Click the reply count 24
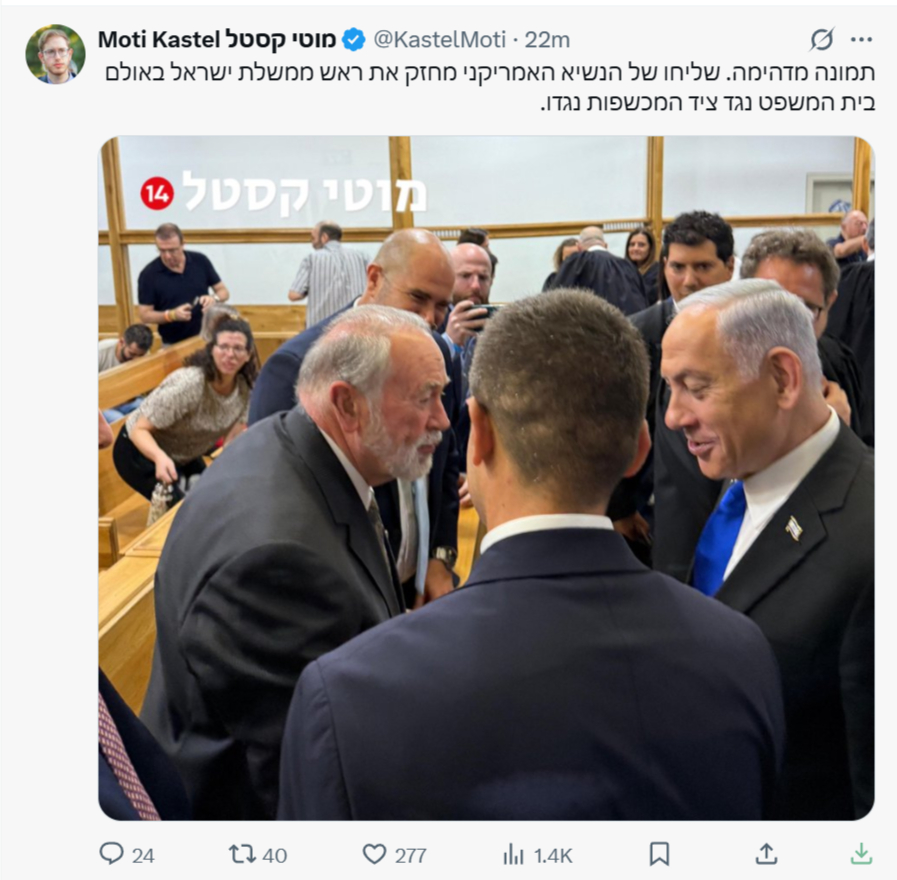This screenshot has width=897, height=880. [x=143, y=855]
